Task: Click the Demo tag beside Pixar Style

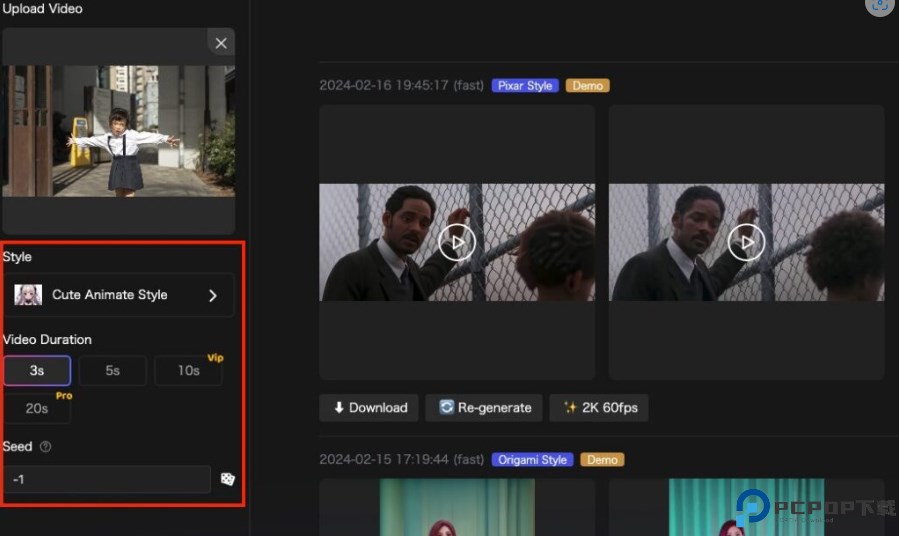Action: (x=588, y=85)
